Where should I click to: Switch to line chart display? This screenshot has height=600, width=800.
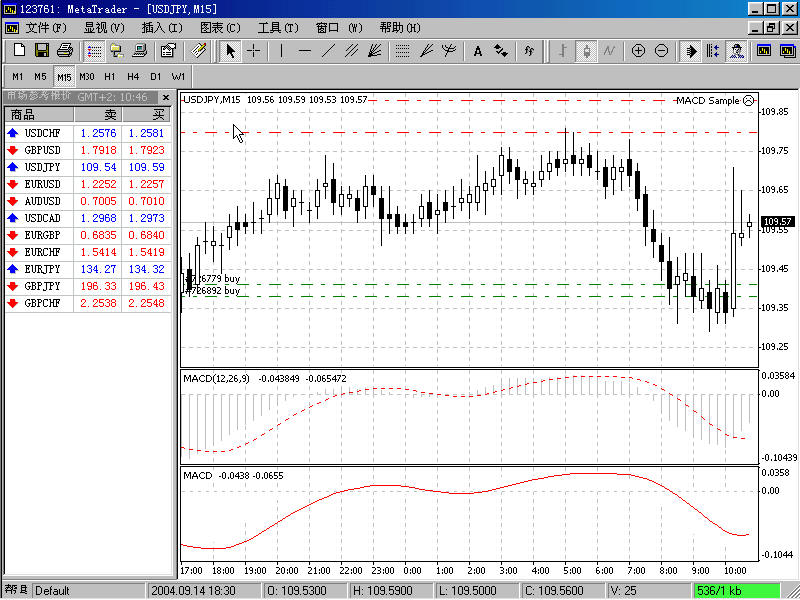(609, 51)
